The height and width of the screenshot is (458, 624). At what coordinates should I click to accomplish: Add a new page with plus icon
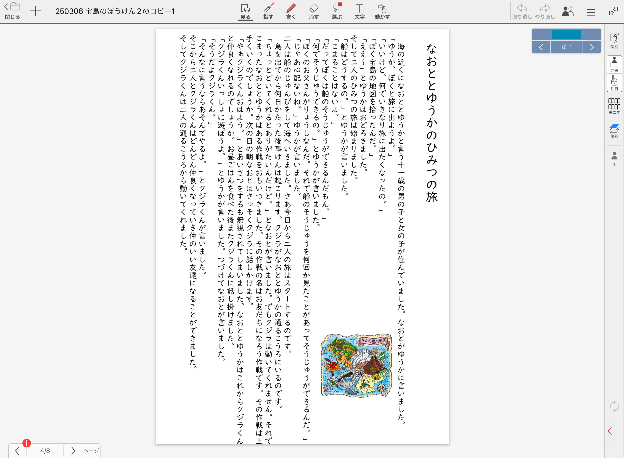tap(36, 11)
